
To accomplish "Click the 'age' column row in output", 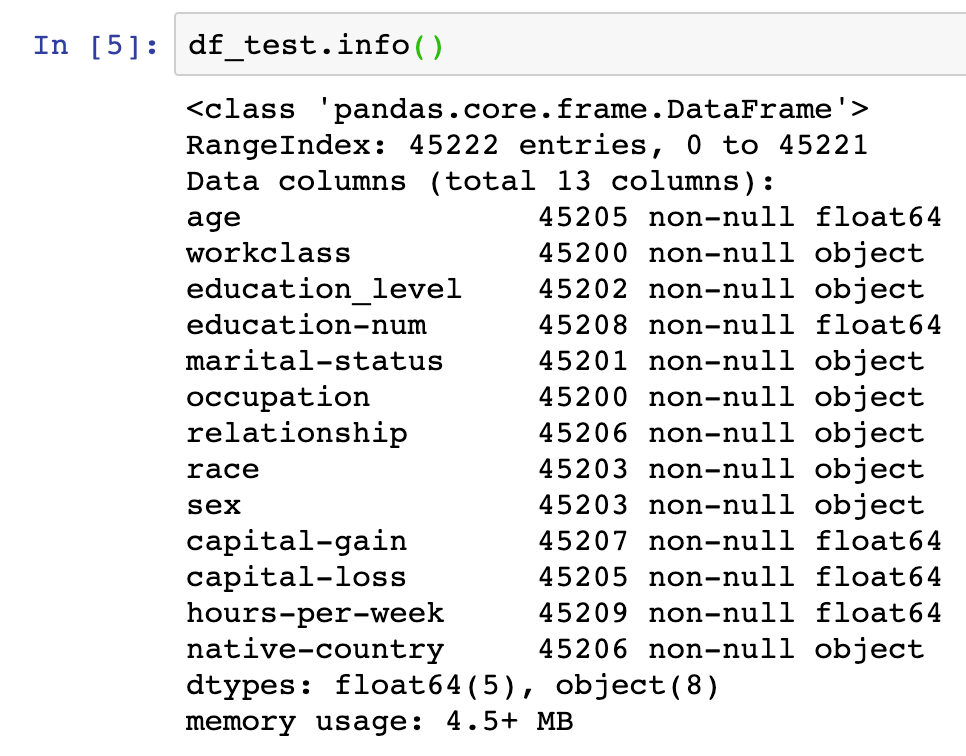I will tap(564, 218).
